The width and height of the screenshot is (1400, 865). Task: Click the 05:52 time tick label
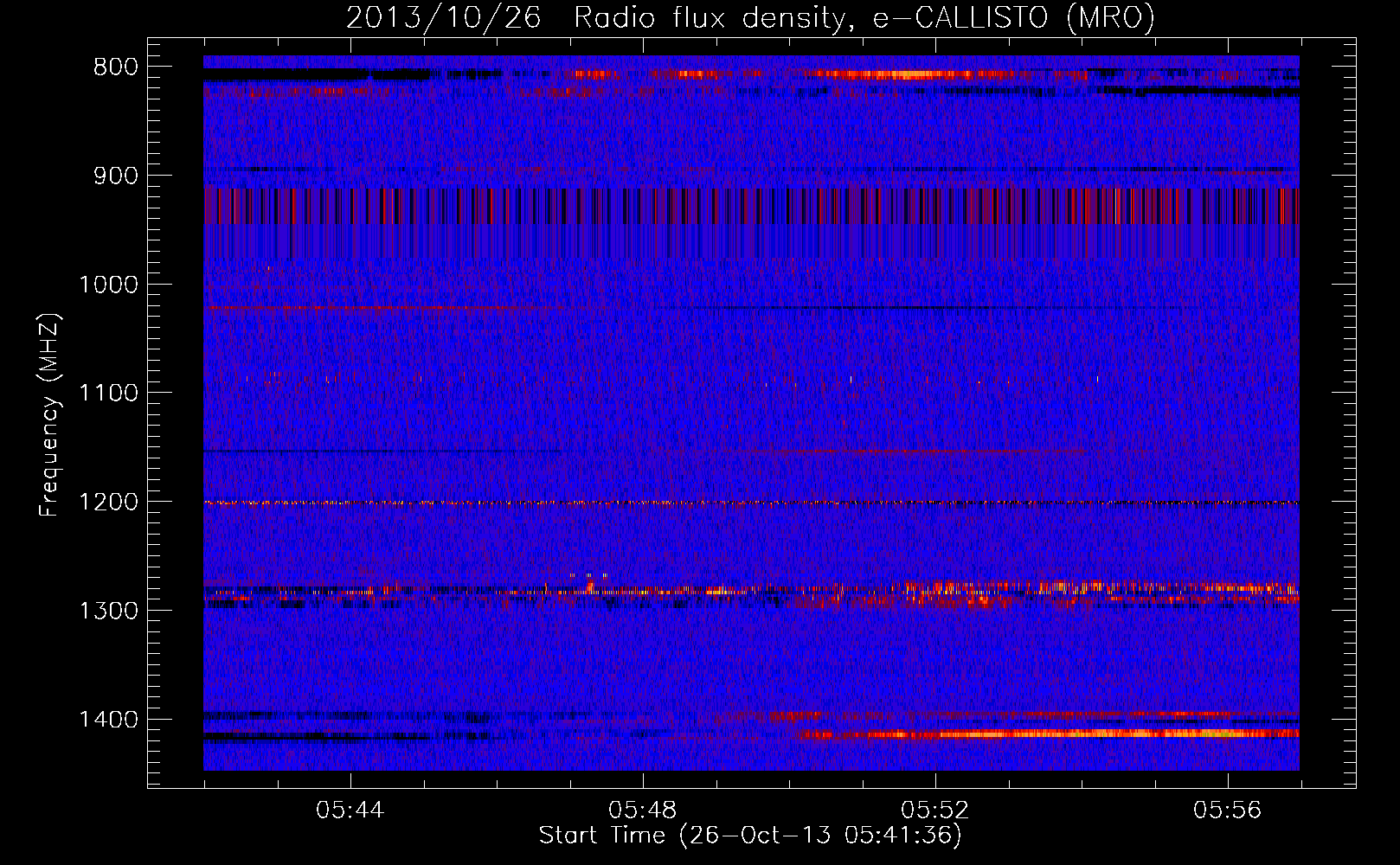[934, 811]
